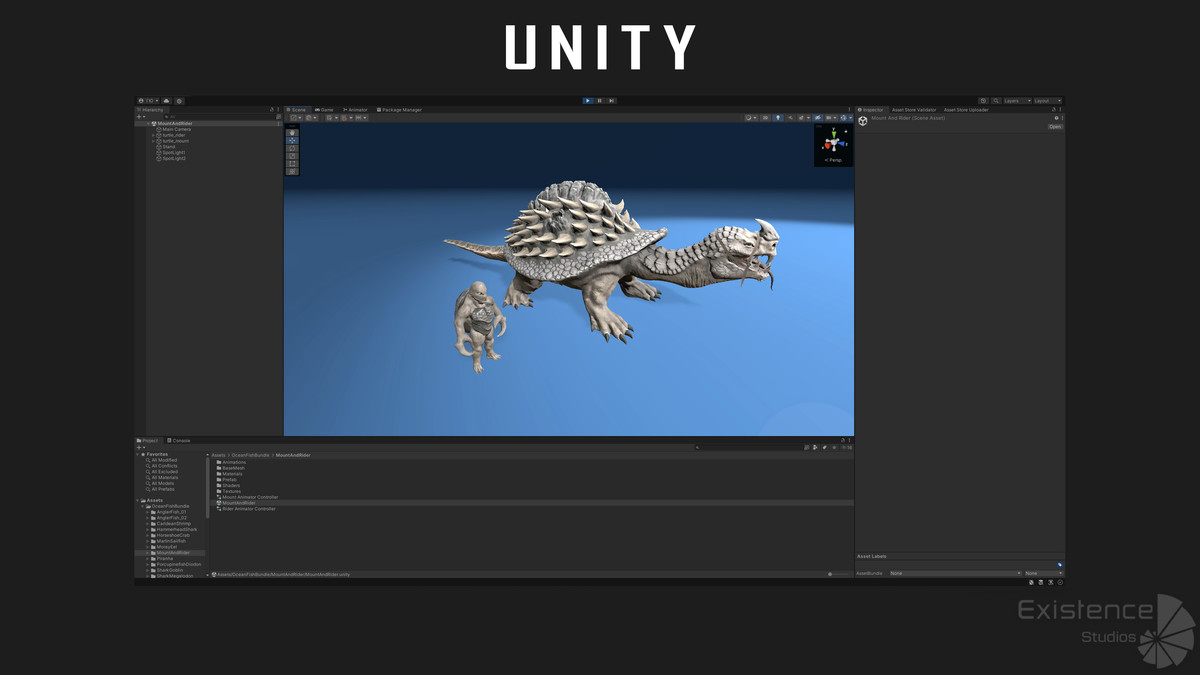
Task: Switch to the Game tab
Action: coord(322,110)
